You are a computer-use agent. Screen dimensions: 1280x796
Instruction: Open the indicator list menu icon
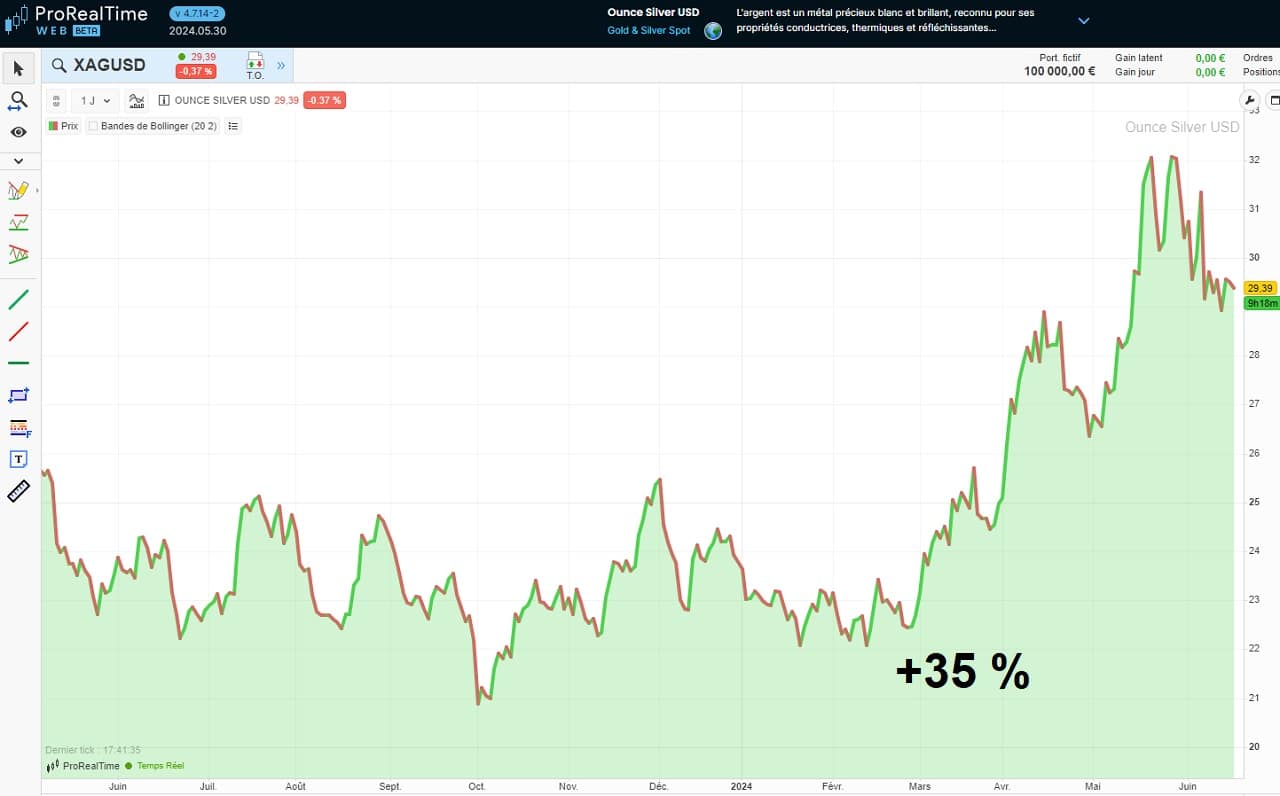[233, 127]
